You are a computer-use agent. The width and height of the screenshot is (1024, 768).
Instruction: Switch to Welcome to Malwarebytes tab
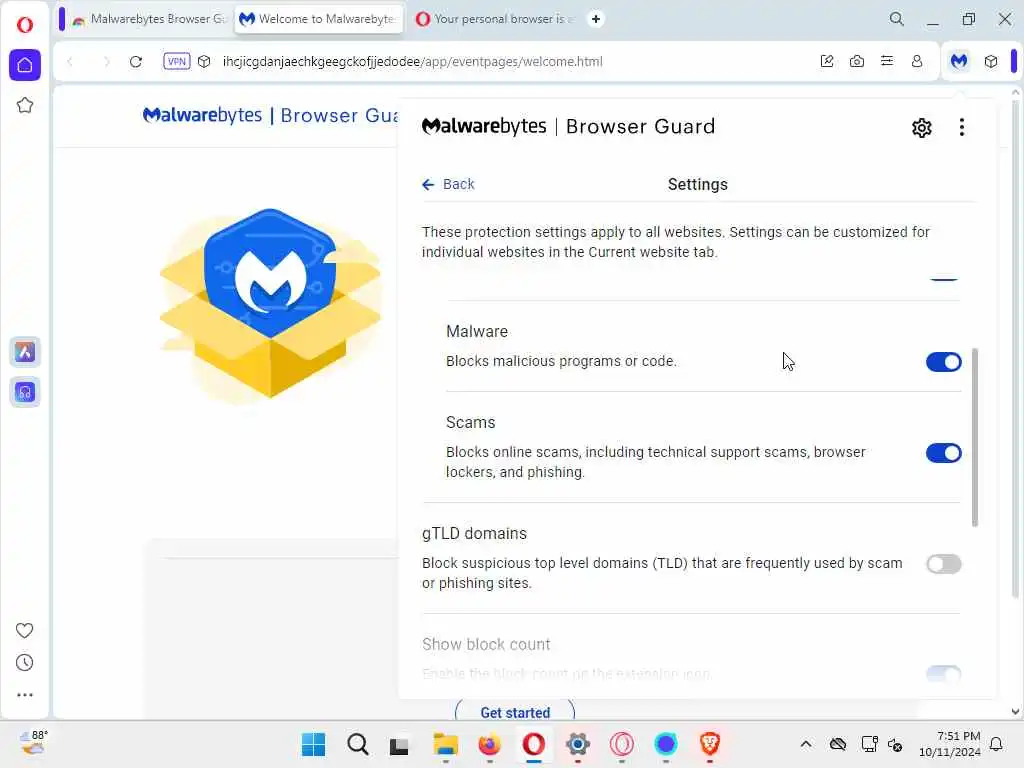pyautogui.click(x=318, y=19)
